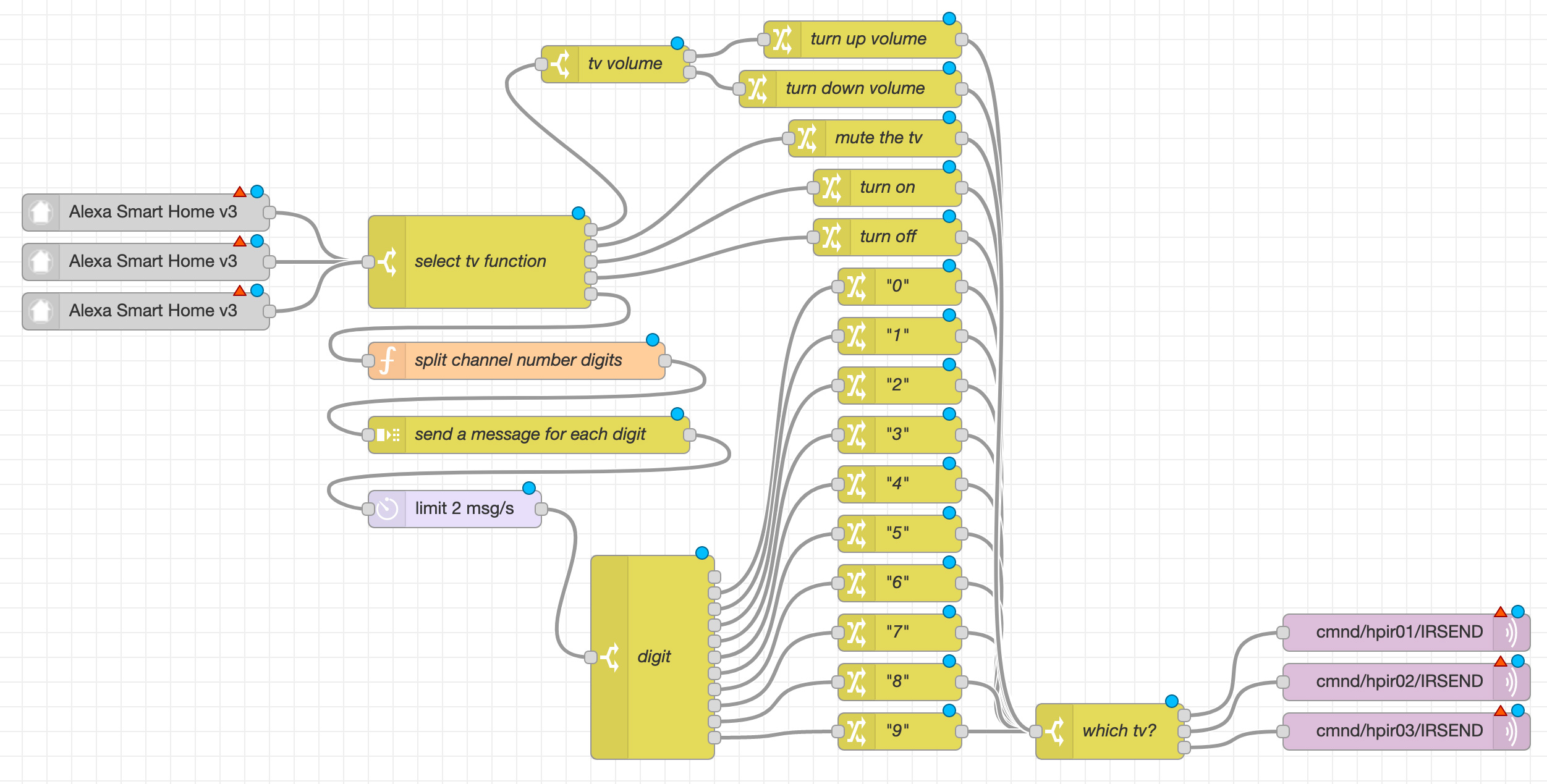Click the red error triangle on cmnd/hpir02/IRSEND
This screenshot has height=784, width=1547.
(x=1500, y=662)
